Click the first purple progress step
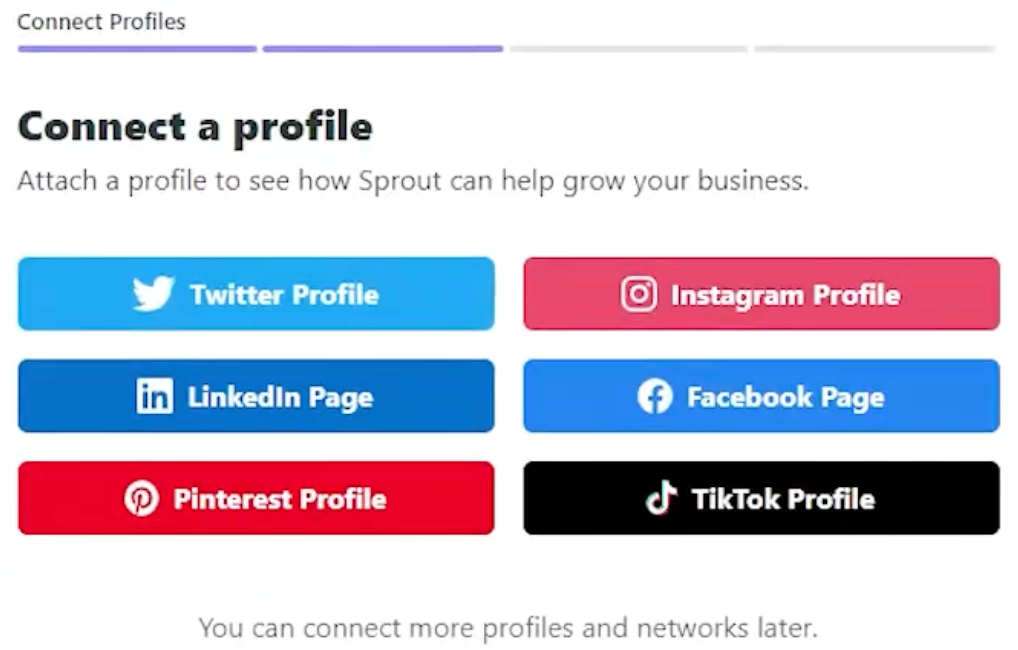Screen dimensions: 1018x650 (136, 46)
